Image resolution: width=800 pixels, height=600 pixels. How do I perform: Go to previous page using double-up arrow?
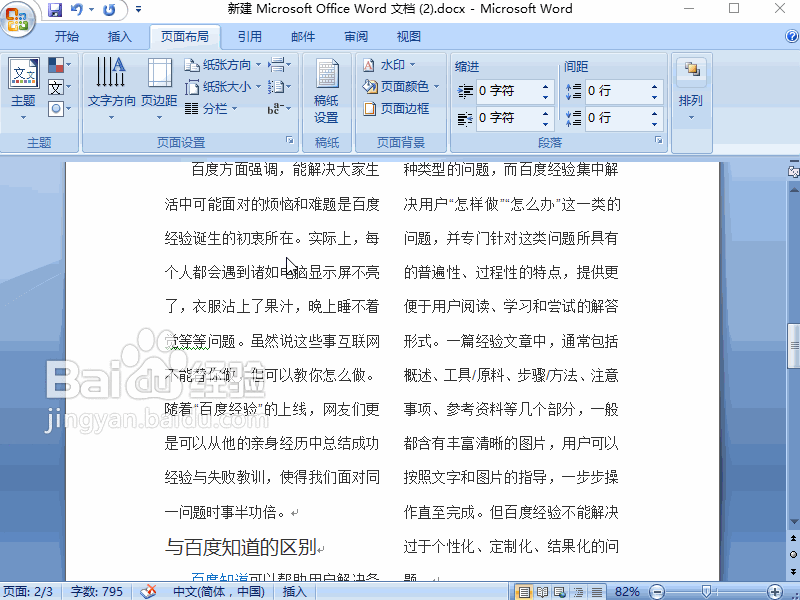(793, 538)
